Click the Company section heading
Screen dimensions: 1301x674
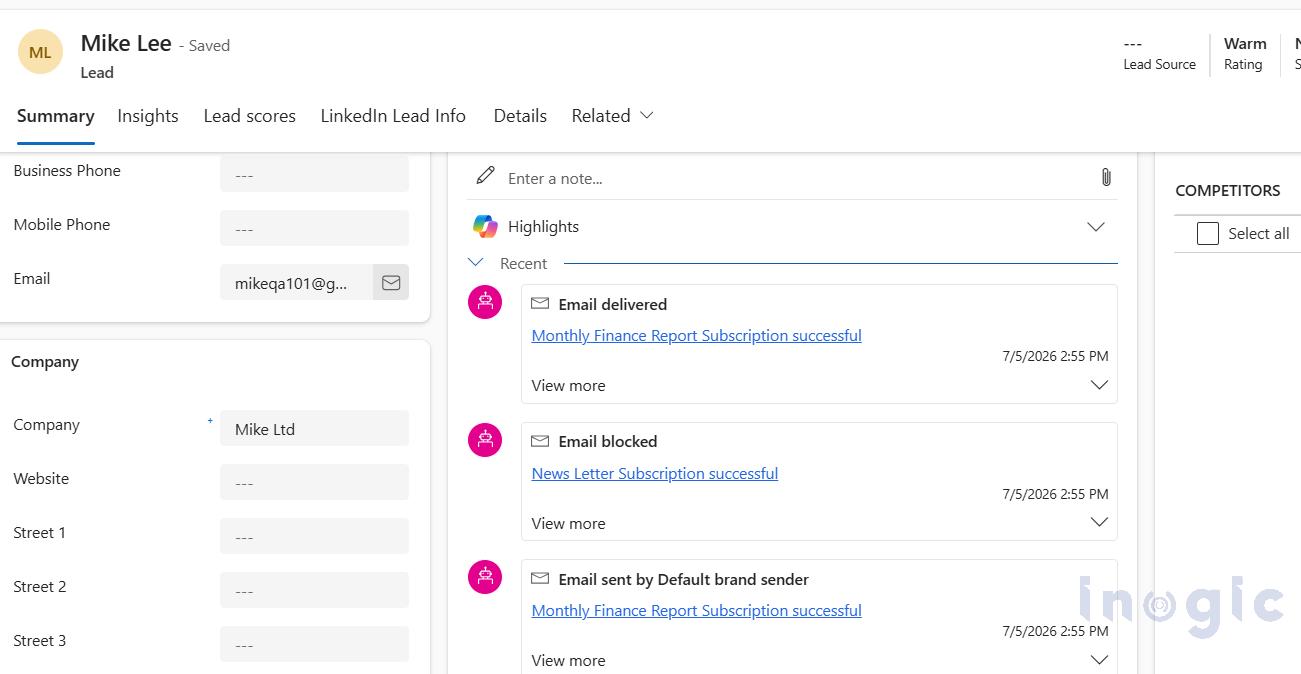coord(45,362)
